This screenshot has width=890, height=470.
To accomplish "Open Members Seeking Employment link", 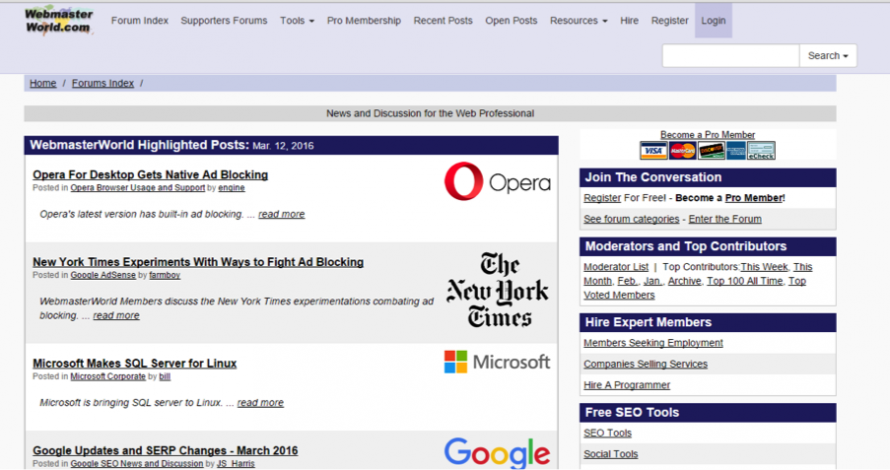I will 653,343.
